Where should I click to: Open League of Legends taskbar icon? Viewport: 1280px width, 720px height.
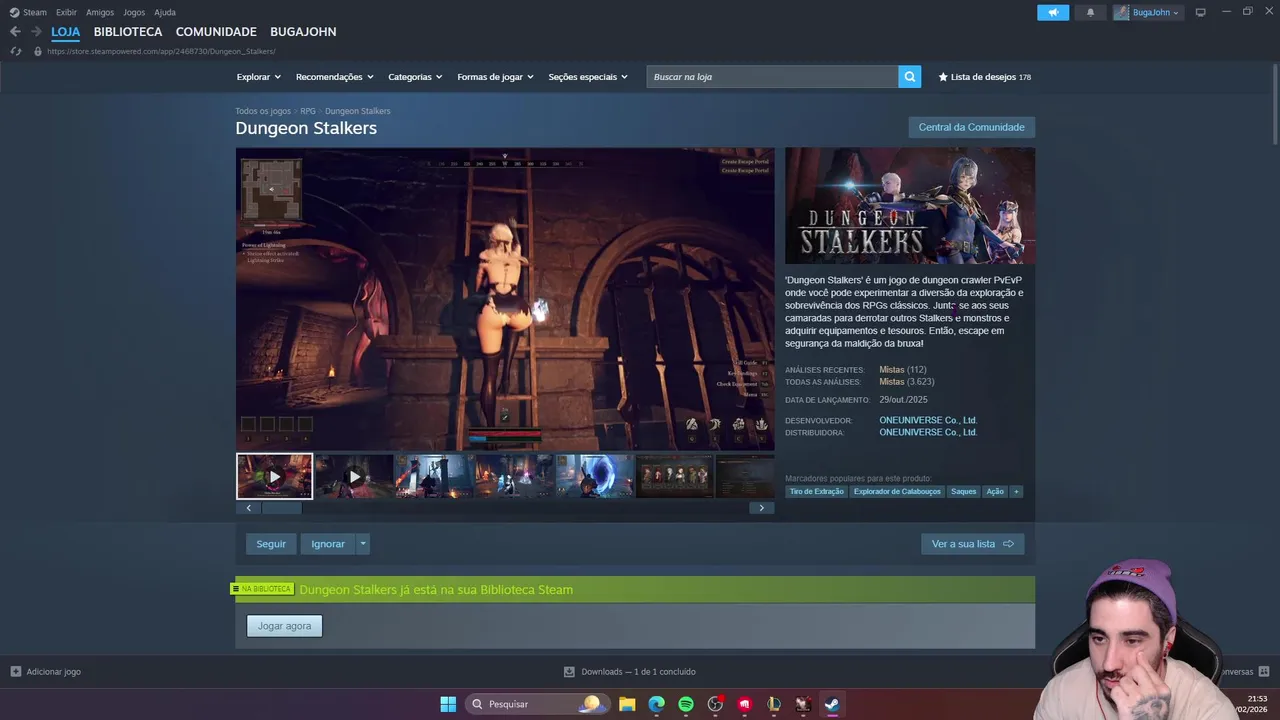774,704
